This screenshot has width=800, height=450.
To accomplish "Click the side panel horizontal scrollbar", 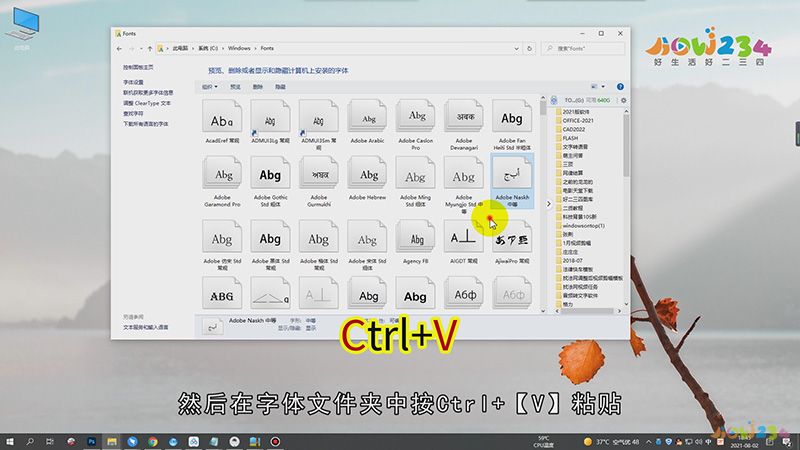I will pyautogui.click(x=588, y=311).
